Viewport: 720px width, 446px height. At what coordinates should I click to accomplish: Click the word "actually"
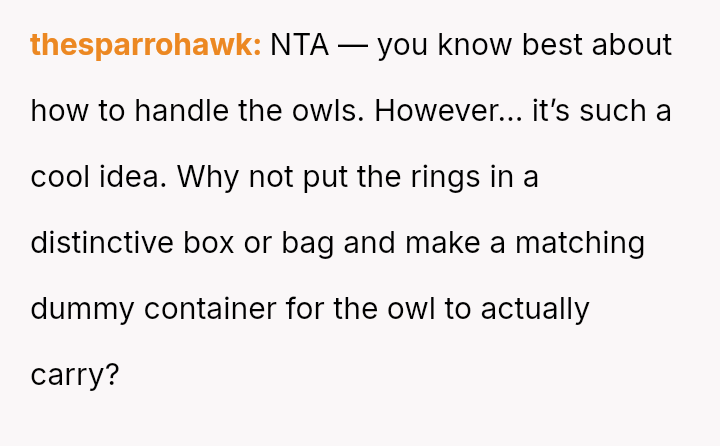(535, 309)
